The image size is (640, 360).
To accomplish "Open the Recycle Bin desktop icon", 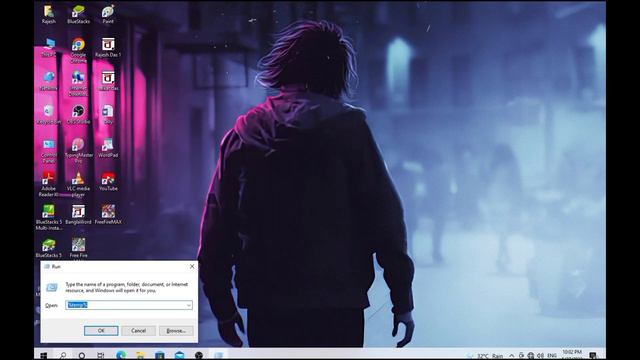I will (x=49, y=114).
